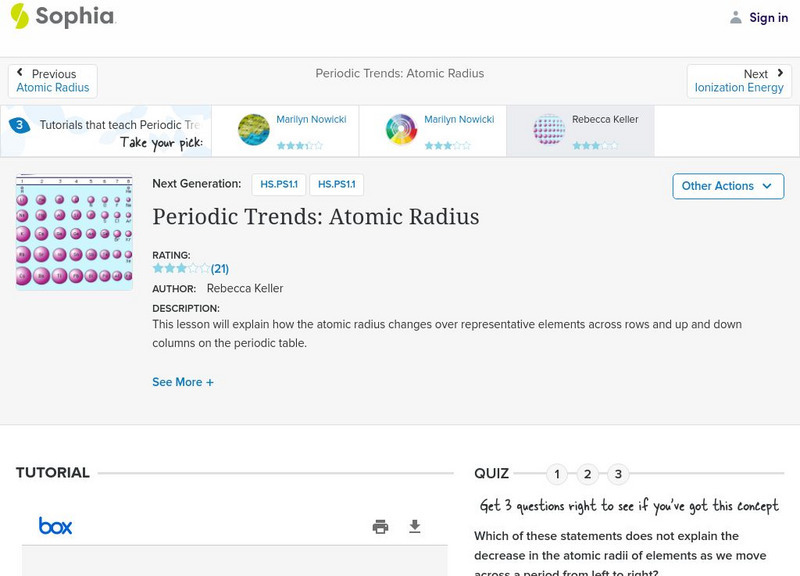Open the periodic table lesson thumbnail
Image resolution: width=800 pixels, height=576 pixels.
coord(74,232)
